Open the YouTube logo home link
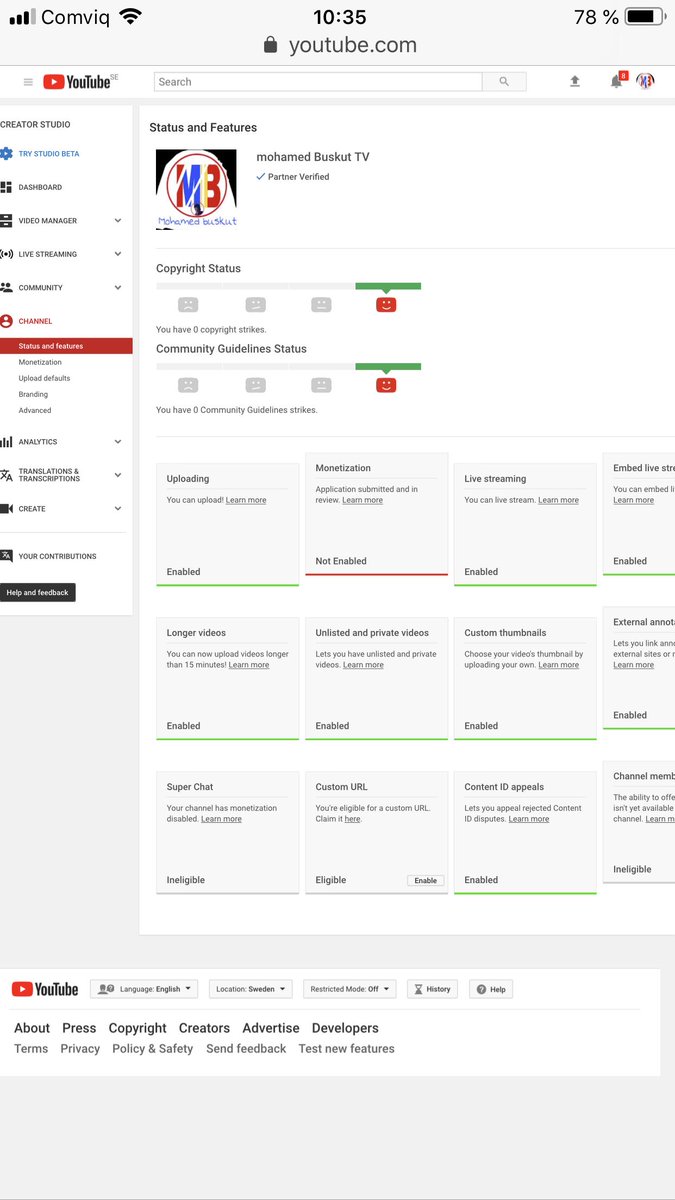 click(77, 82)
